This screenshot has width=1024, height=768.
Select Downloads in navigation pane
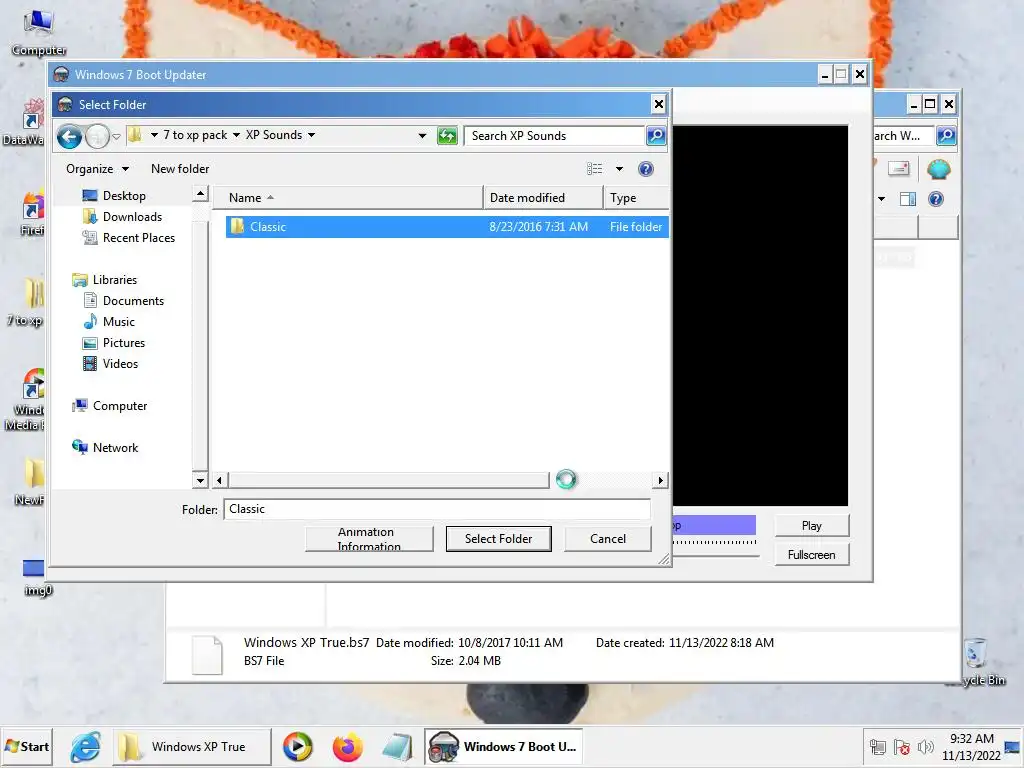point(132,217)
